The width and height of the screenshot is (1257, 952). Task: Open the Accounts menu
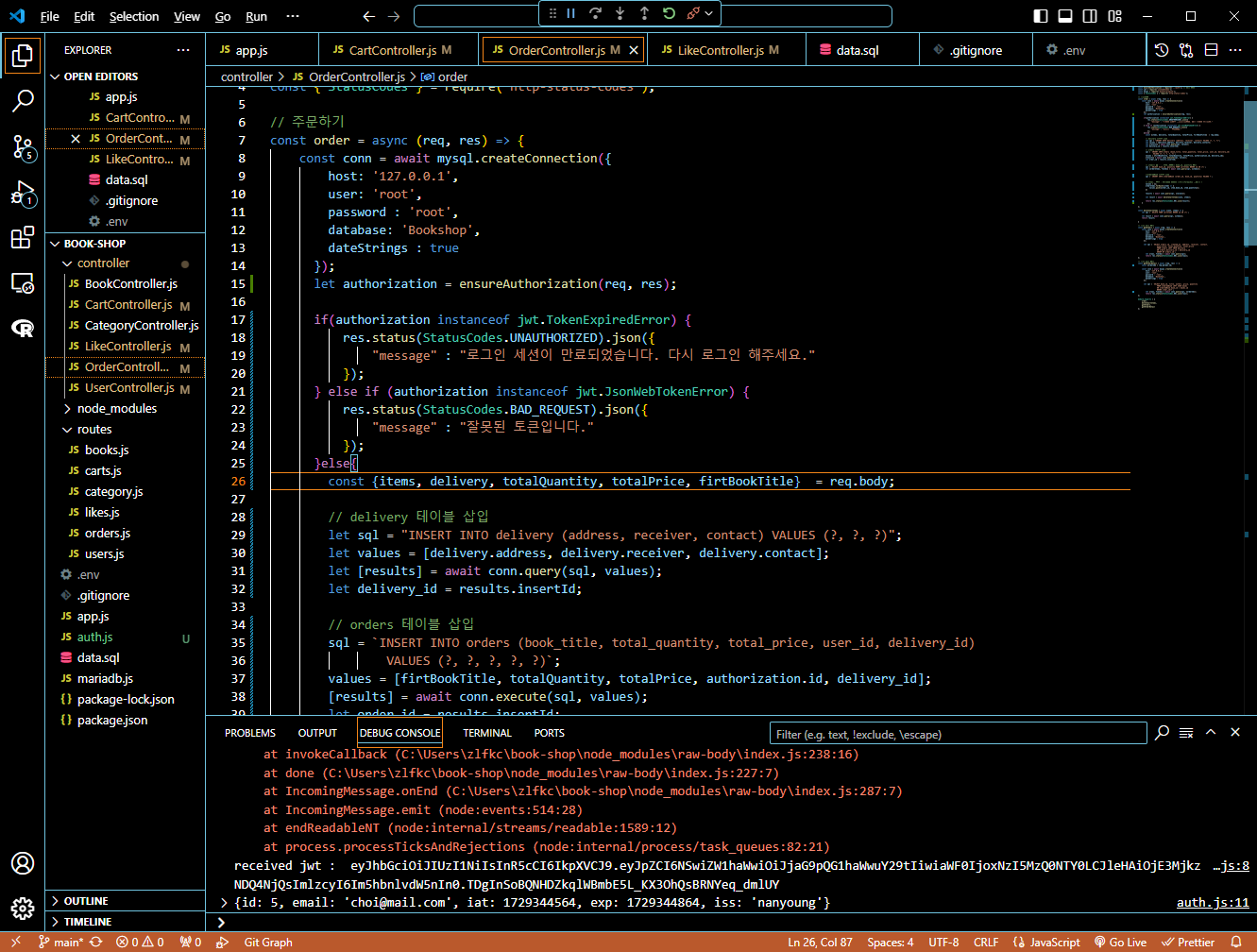[x=23, y=863]
